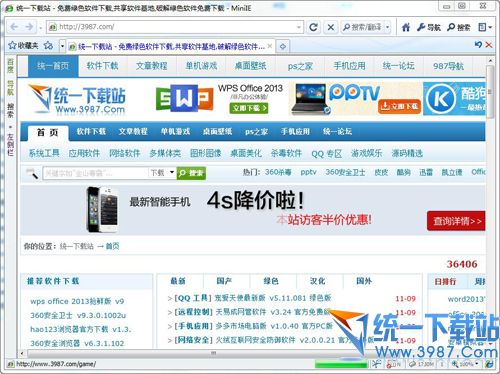Select the 统一首页 top tab
The image size is (500, 374).
pyautogui.click(x=53, y=66)
